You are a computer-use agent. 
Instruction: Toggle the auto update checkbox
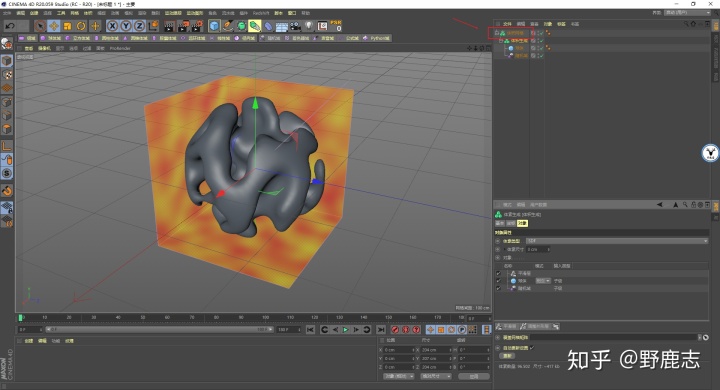pyautogui.click(x=532, y=348)
